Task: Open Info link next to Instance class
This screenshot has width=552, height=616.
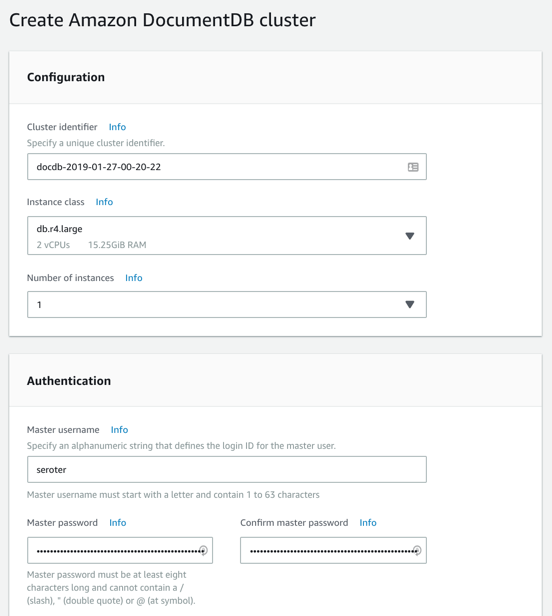Action: pos(104,202)
